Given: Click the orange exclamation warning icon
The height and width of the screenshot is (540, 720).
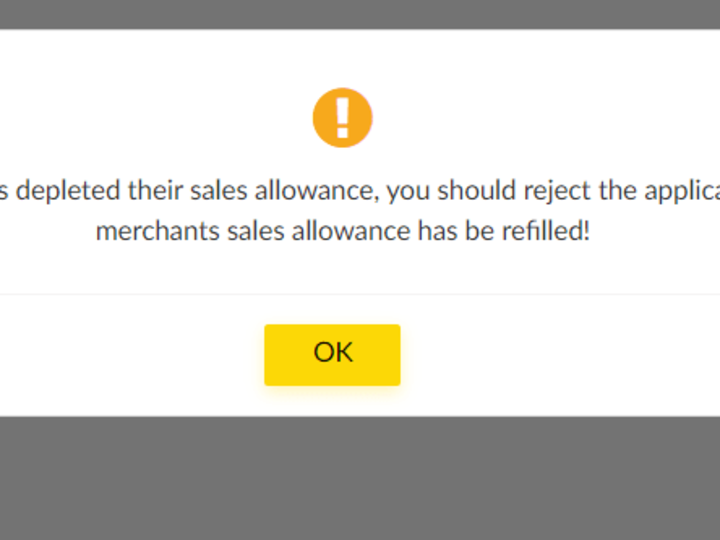Looking at the screenshot, I should click(343, 118).
